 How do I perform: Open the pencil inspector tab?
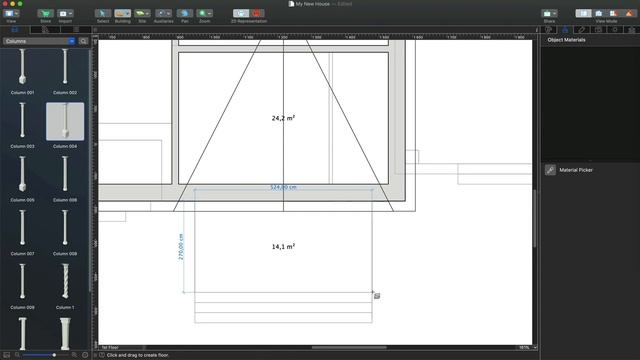[582, 29]
